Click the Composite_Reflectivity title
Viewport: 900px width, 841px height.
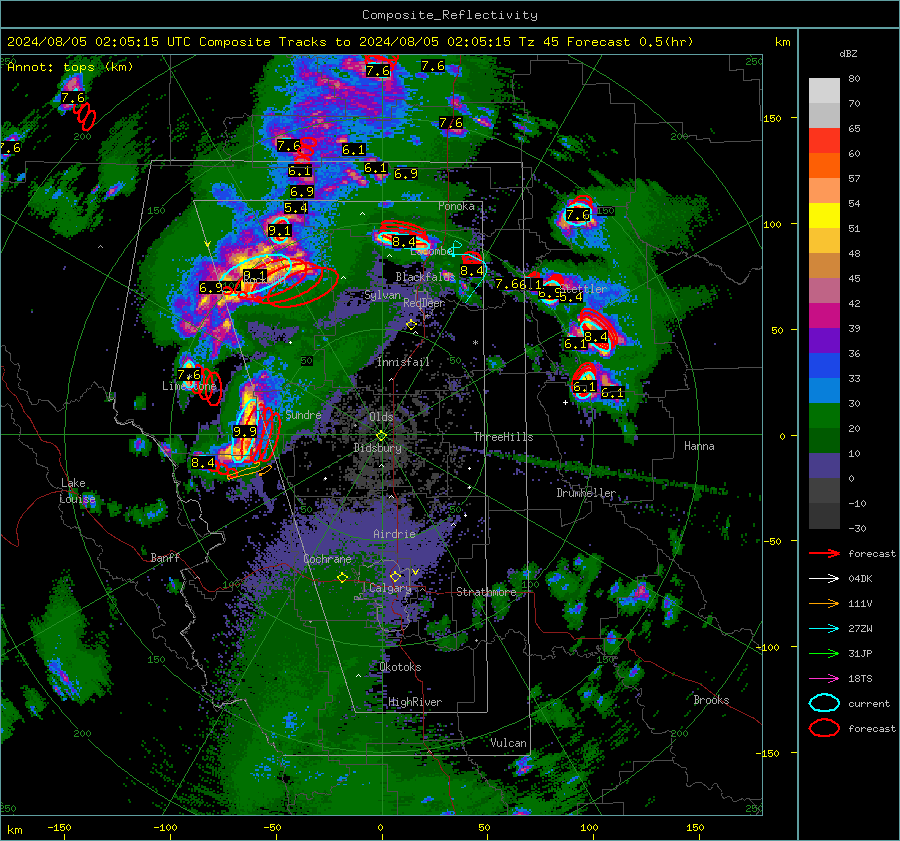tap(450, 15)
